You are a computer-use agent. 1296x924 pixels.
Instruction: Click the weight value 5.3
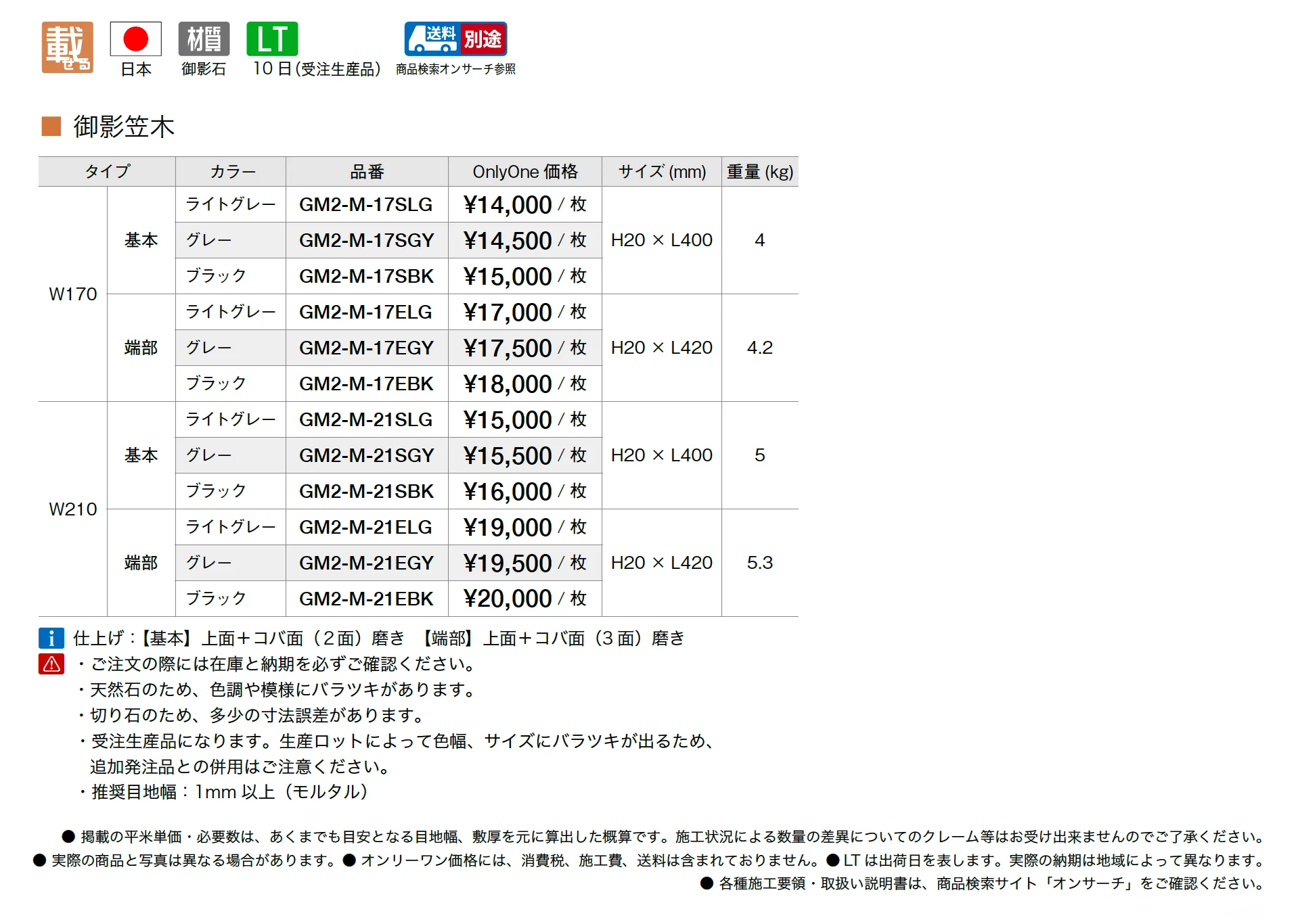[x=760, y=563]
